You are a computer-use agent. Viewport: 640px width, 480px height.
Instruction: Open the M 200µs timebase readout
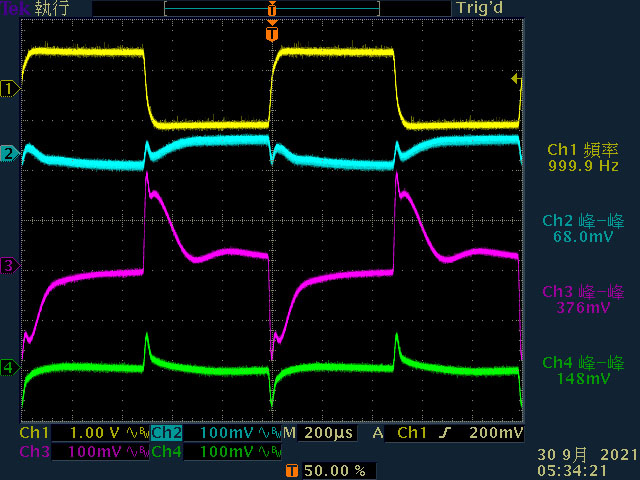pos(319,433)
